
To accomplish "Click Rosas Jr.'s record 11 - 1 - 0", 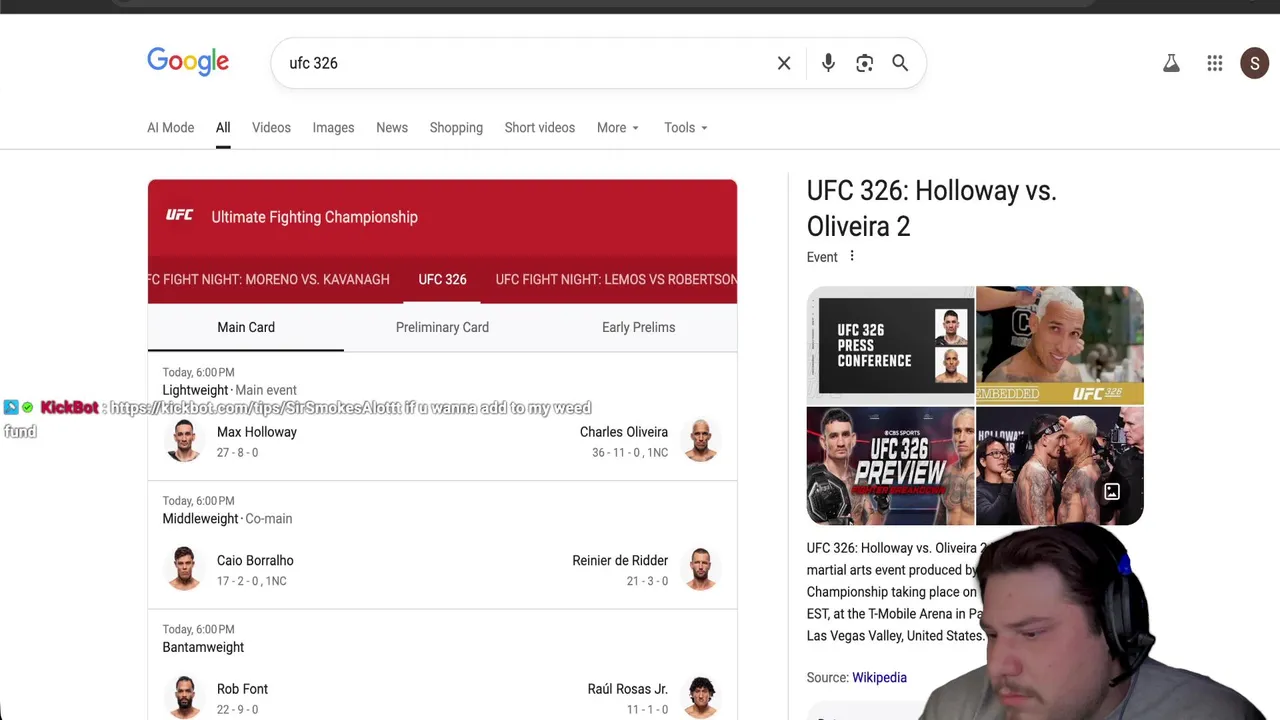I will 647,709.
